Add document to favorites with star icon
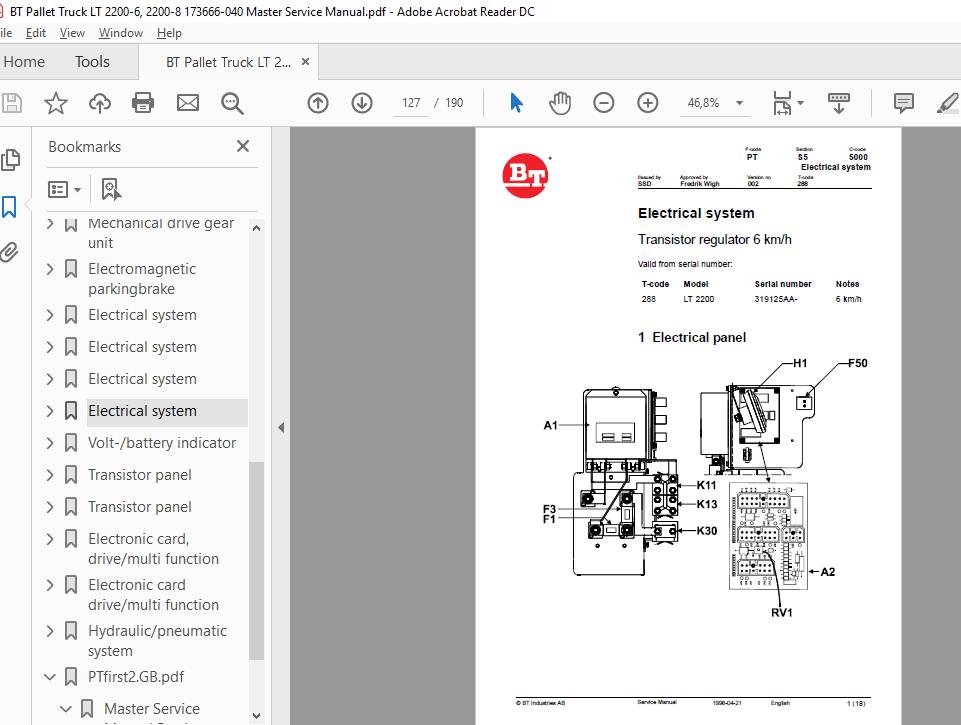961x725 pixels. (56, 103)
